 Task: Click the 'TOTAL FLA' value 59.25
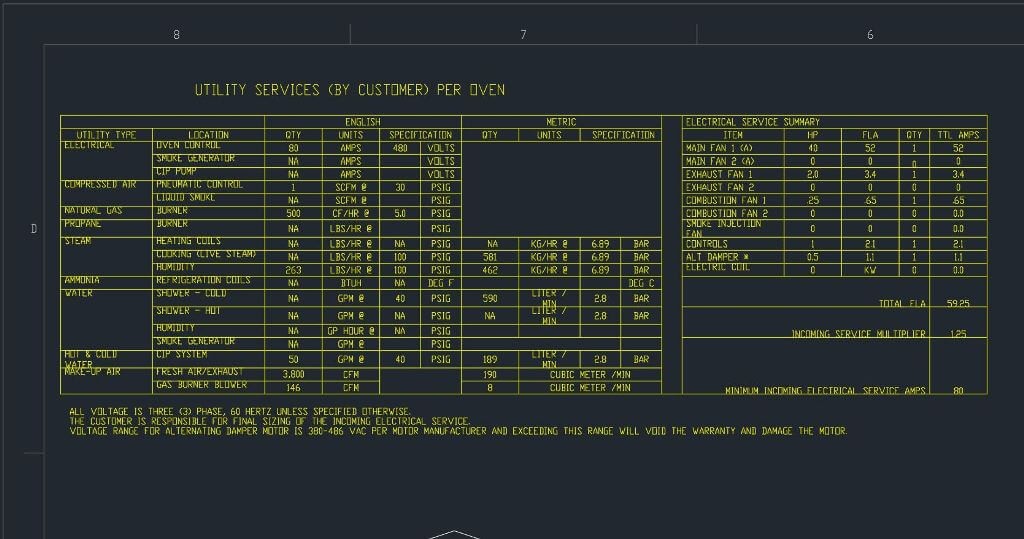[957, 303]
